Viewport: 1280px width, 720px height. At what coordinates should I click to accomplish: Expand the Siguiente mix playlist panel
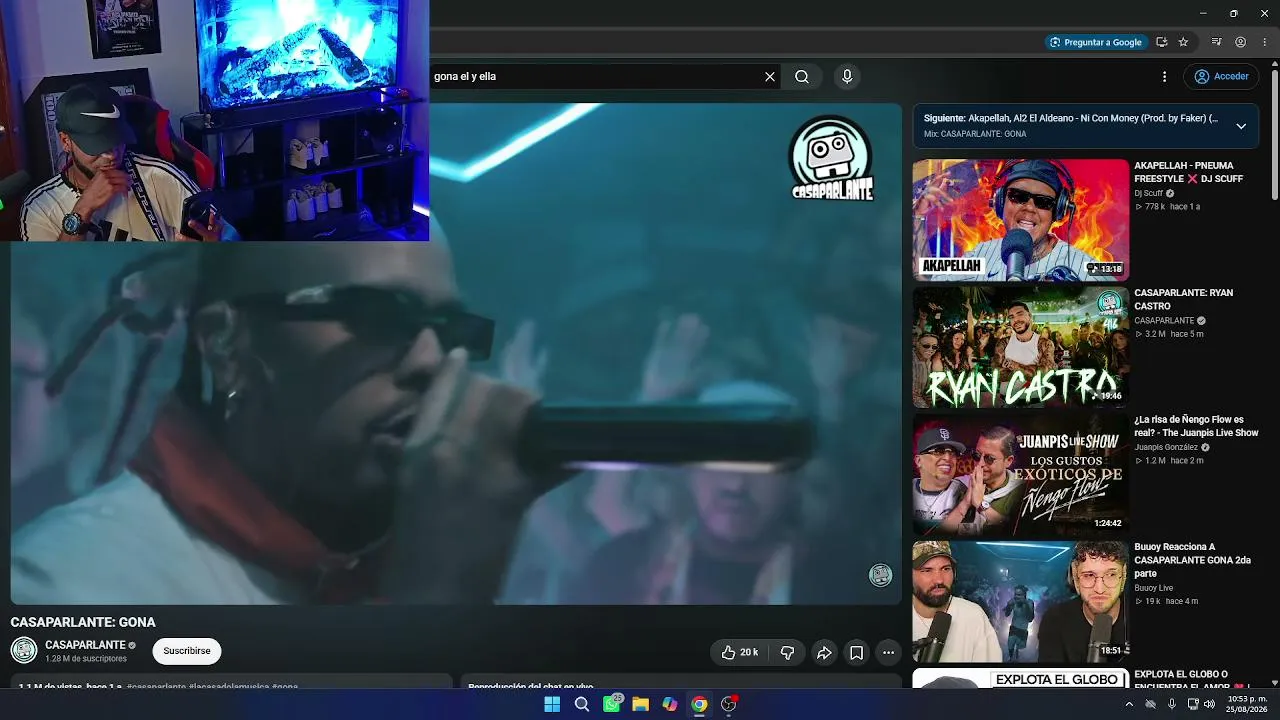tap(1240, 126)
